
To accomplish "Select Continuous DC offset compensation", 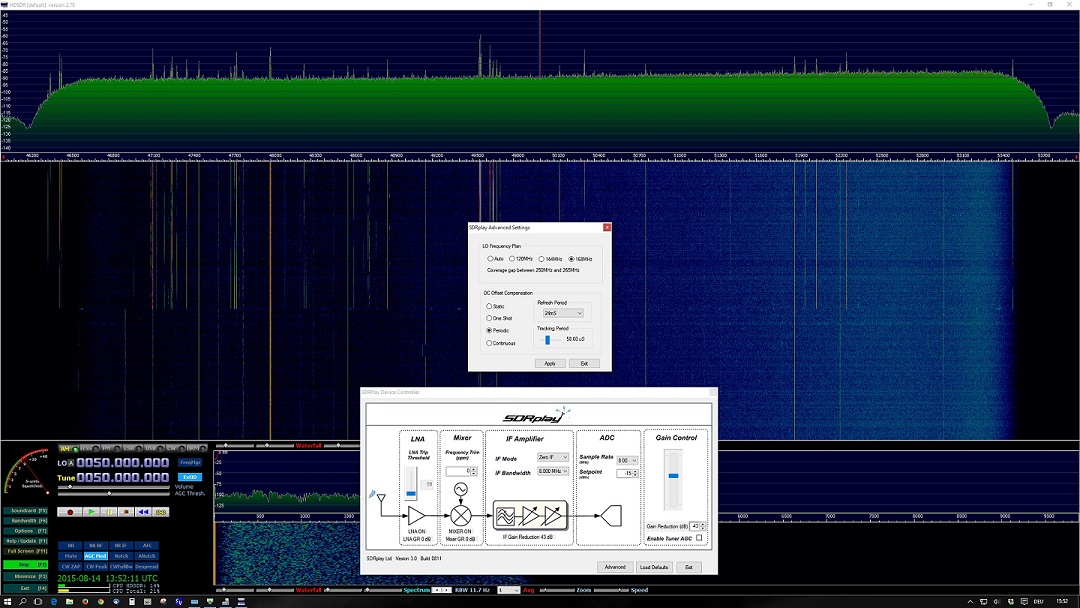I will [501, 343].
